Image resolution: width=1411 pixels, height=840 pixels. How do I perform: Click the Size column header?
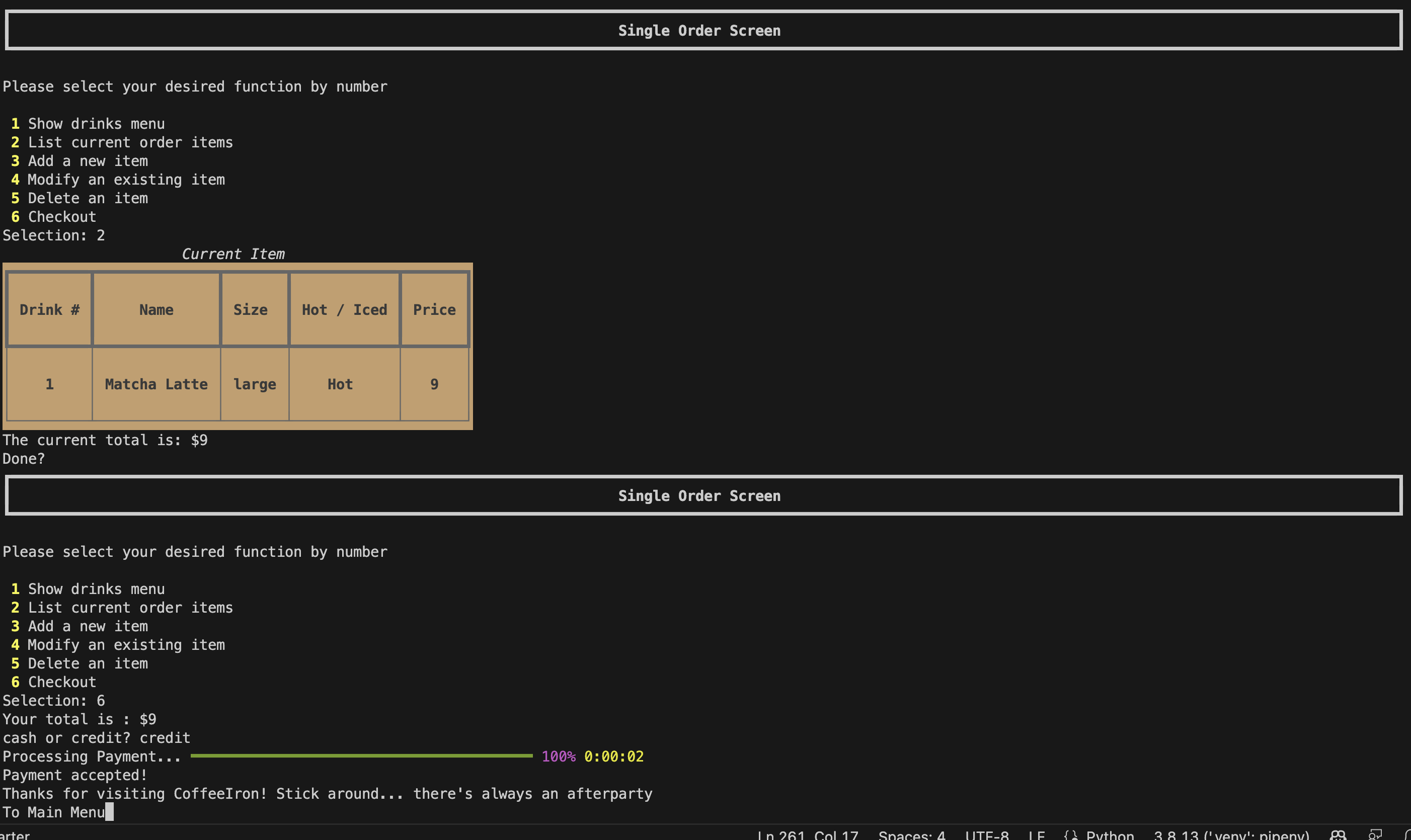click(x=252, y=309)
